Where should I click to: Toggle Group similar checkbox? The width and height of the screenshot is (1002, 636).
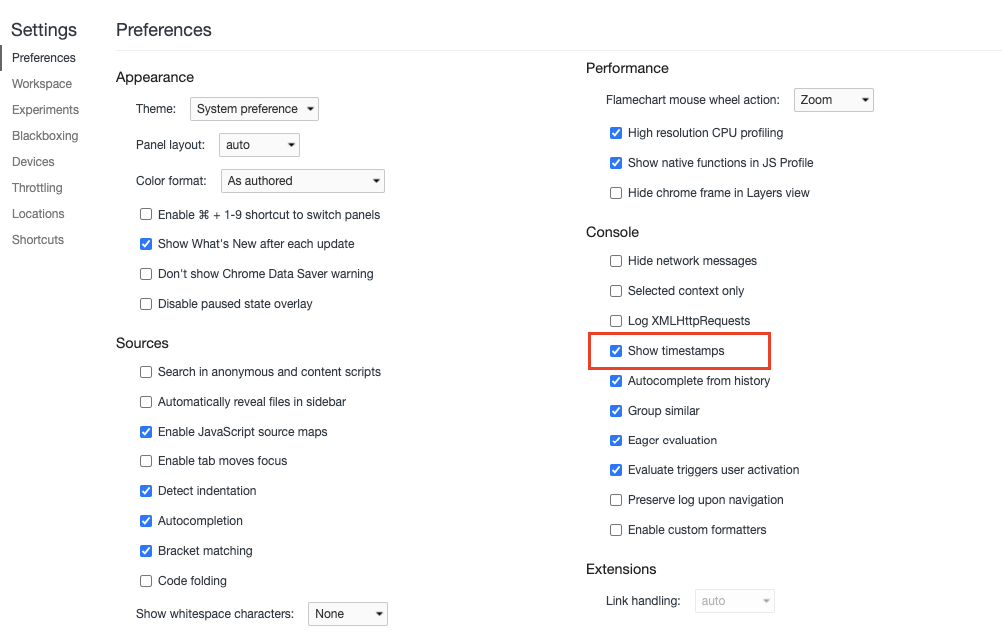(617, 411)
